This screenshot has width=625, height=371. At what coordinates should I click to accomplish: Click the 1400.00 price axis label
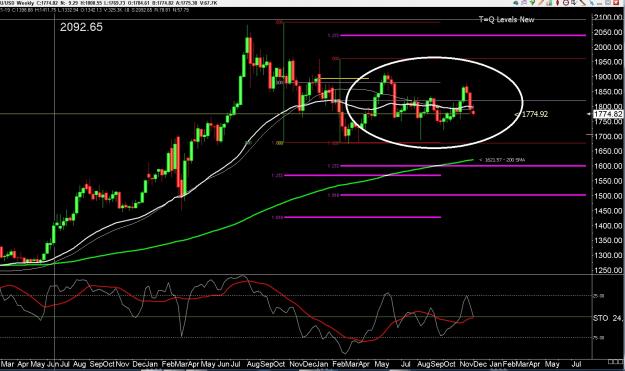point(608,226)
